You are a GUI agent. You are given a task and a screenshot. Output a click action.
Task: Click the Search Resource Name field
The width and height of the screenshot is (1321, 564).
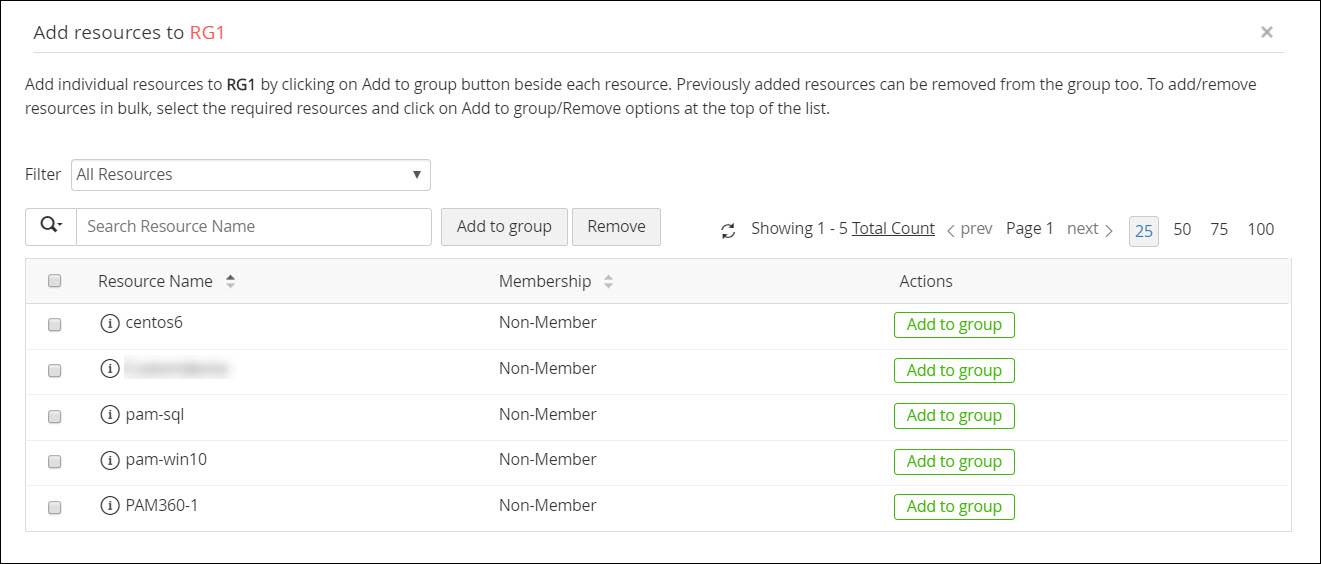(x=254, y=227)
